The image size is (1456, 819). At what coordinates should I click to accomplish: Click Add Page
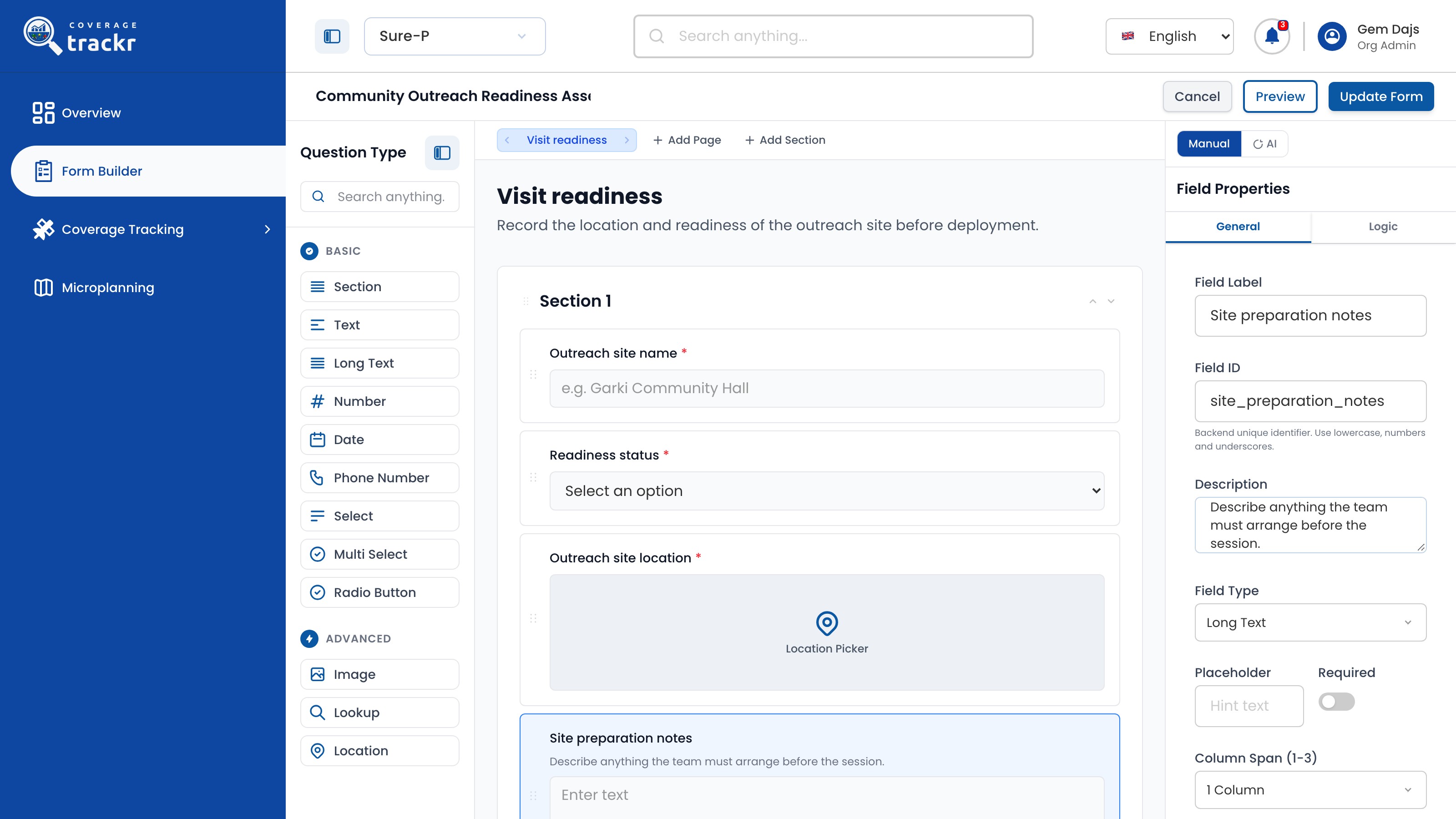pos(687,140)
